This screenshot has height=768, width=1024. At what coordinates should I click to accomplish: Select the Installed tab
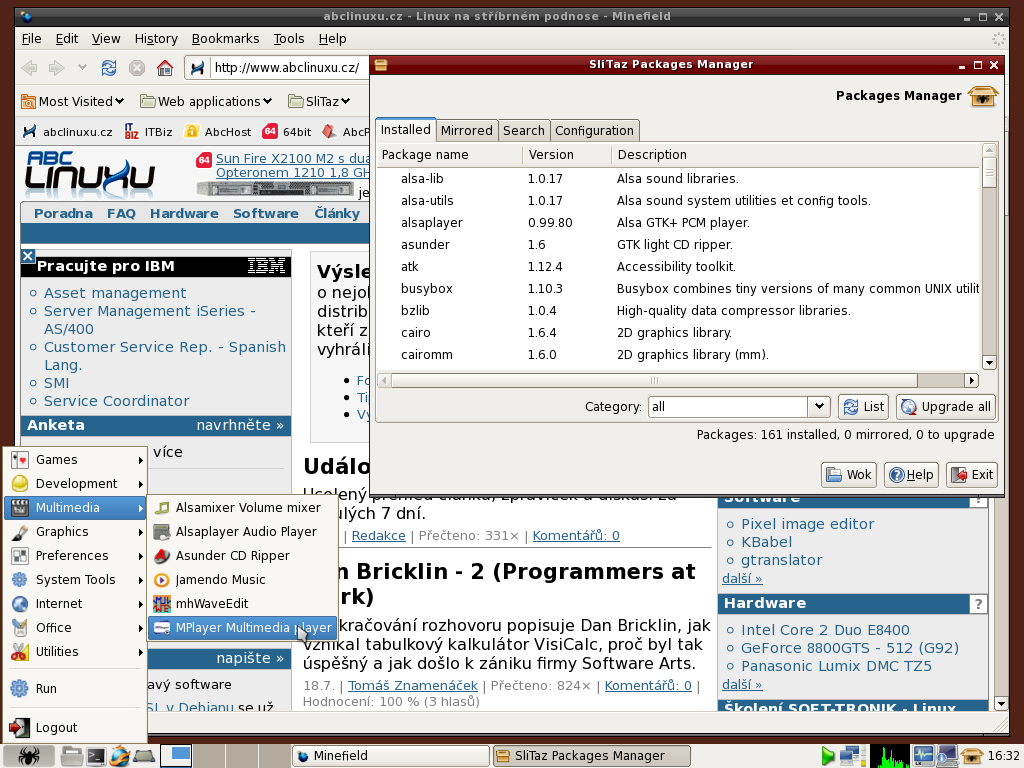click(406, 129)
